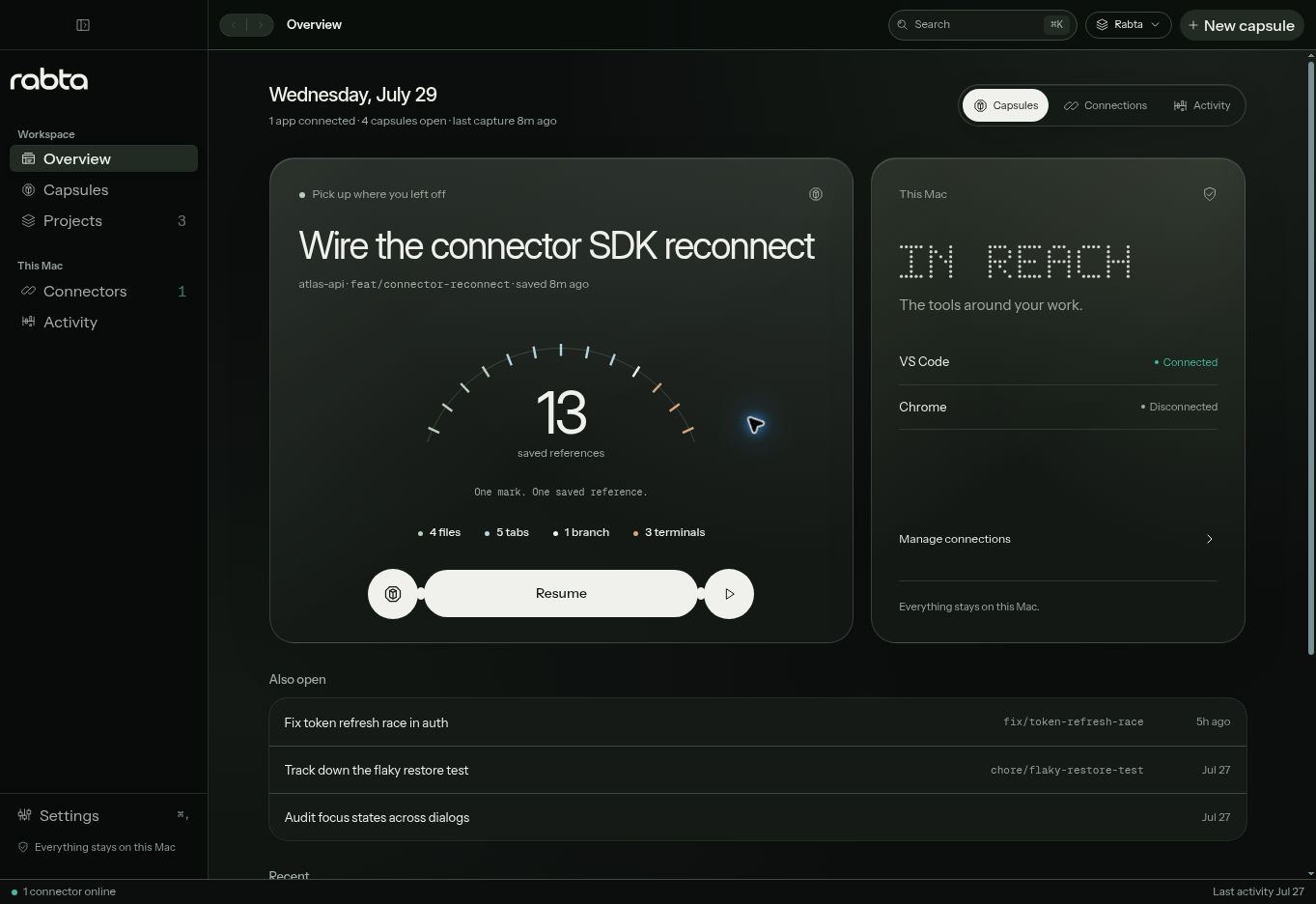
Task: Click the Connectors count badge 1
Action: click(x=182, y=292)
